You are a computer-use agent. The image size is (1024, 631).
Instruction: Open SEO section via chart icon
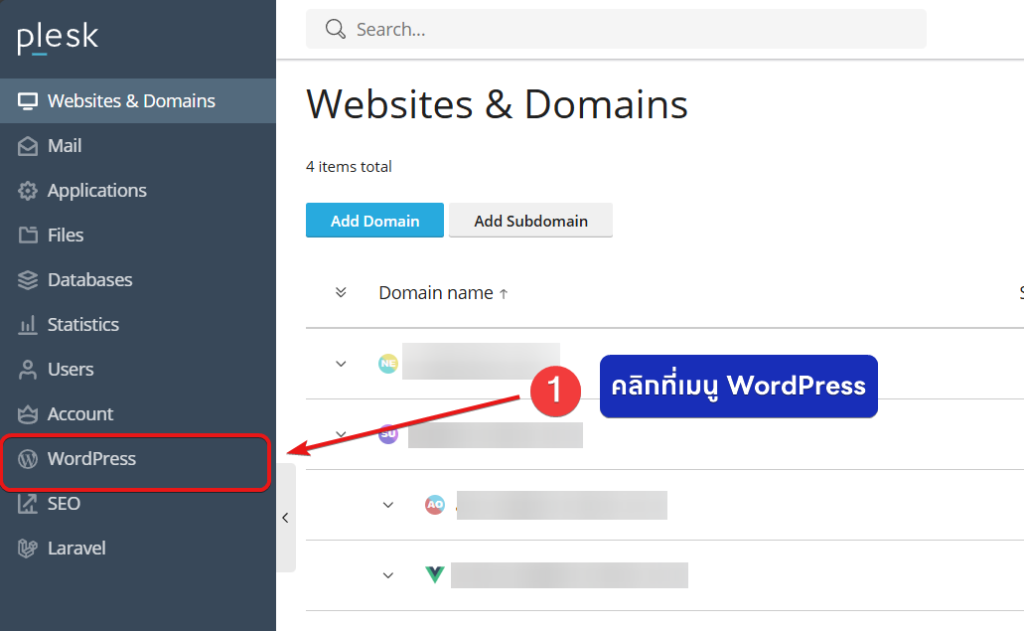click(x=28, y=504)
